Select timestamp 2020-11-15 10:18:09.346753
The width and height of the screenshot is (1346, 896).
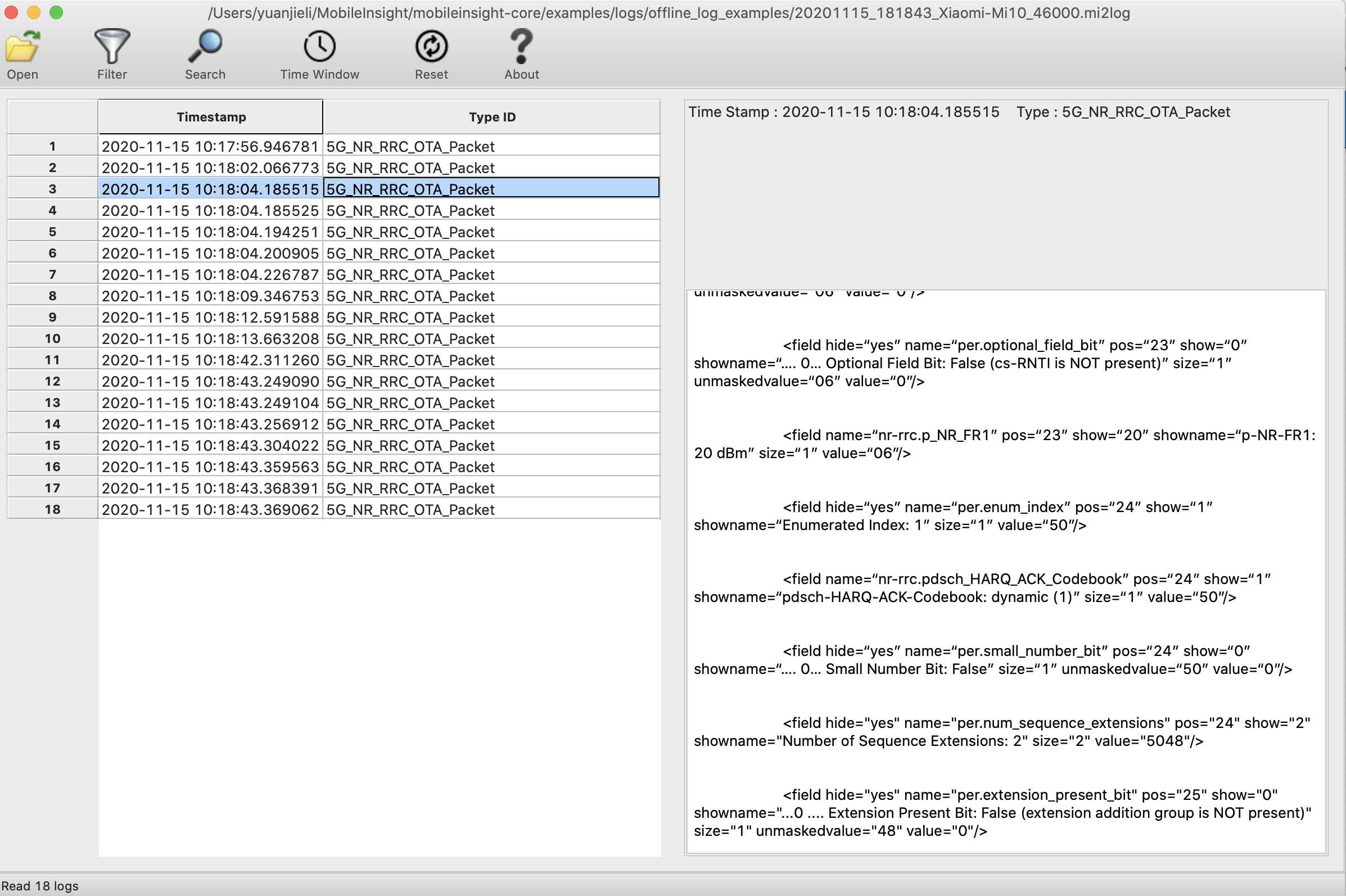coord(210,296)
